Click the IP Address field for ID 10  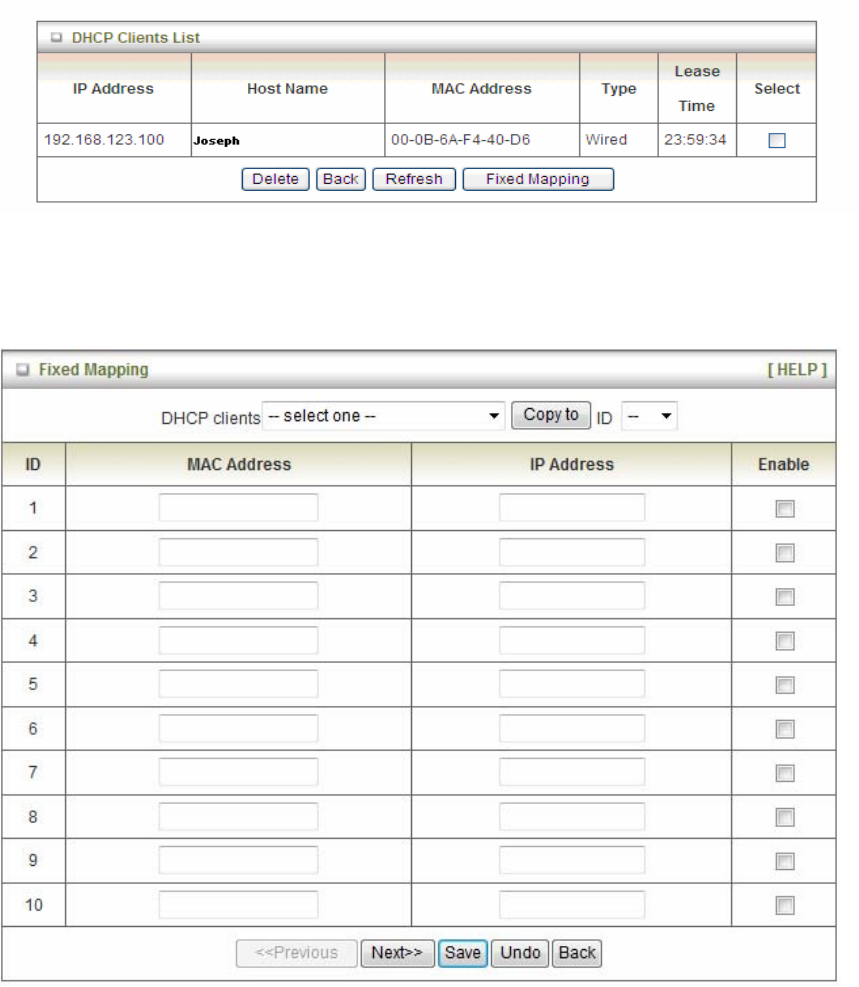pos(571,904)
